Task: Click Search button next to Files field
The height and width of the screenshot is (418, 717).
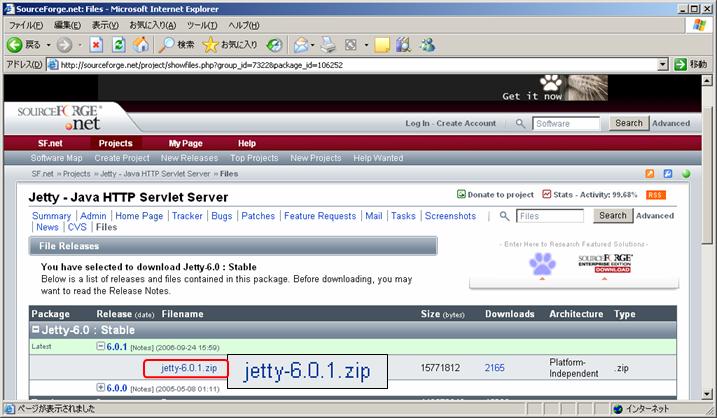Action: [x=613, y=215]
